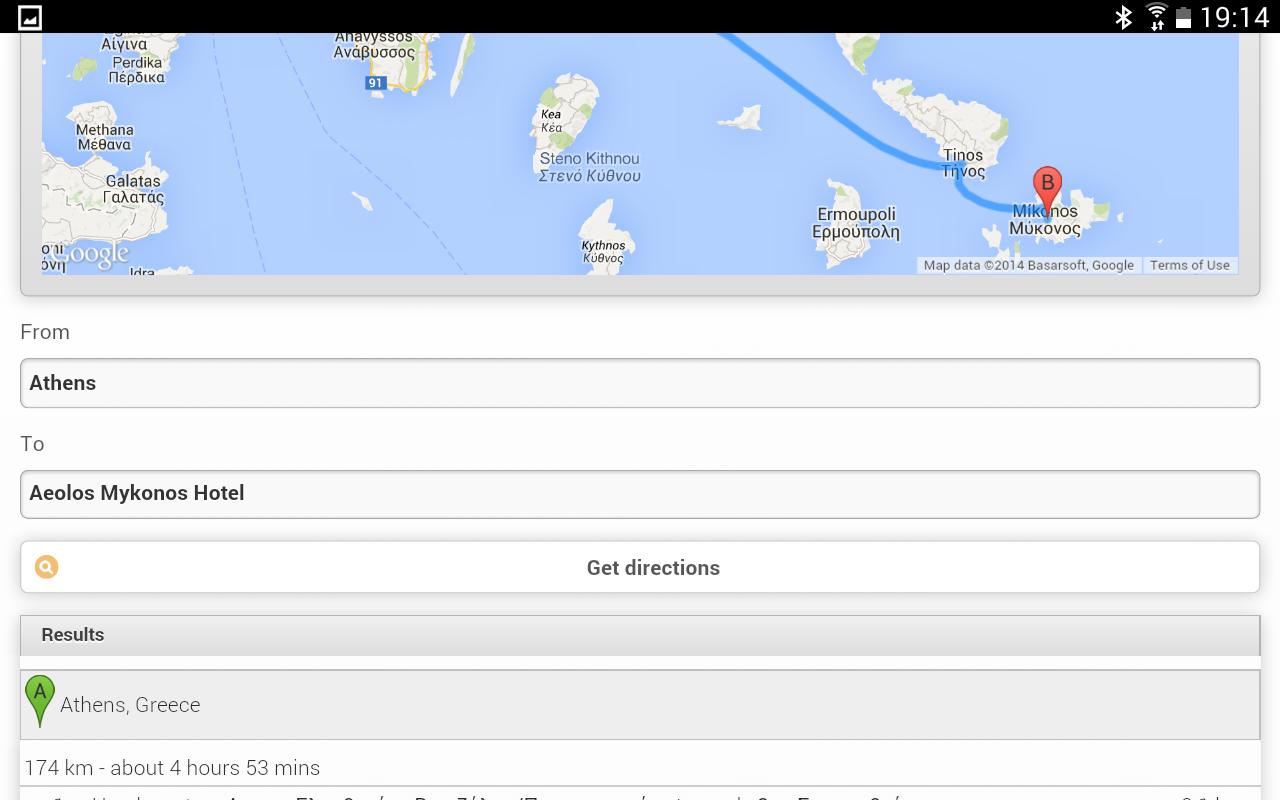Select the 174 km about 4 hours 53 mins text
Viewport: 1280px width, 800px height.
point(172,768)
